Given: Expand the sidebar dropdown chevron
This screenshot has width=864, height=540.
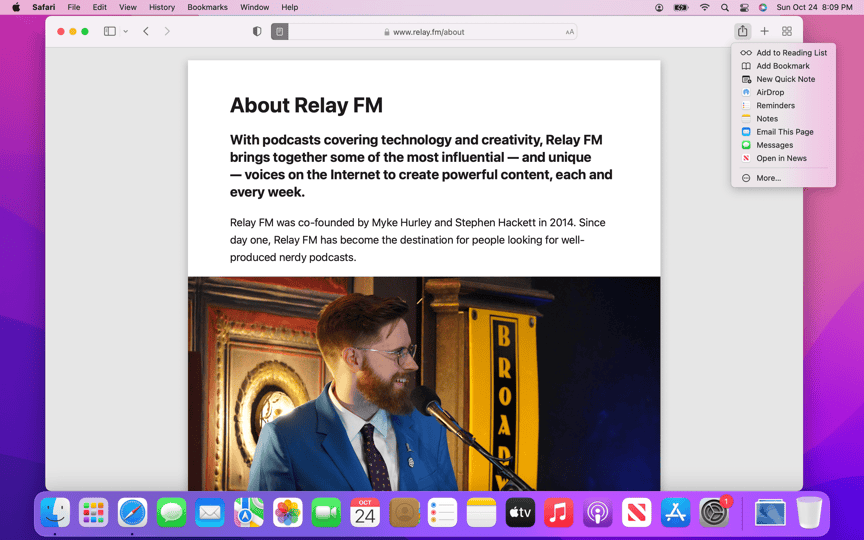Looking at the screenshot, I should pyautogui.click(x=126, y=31).
